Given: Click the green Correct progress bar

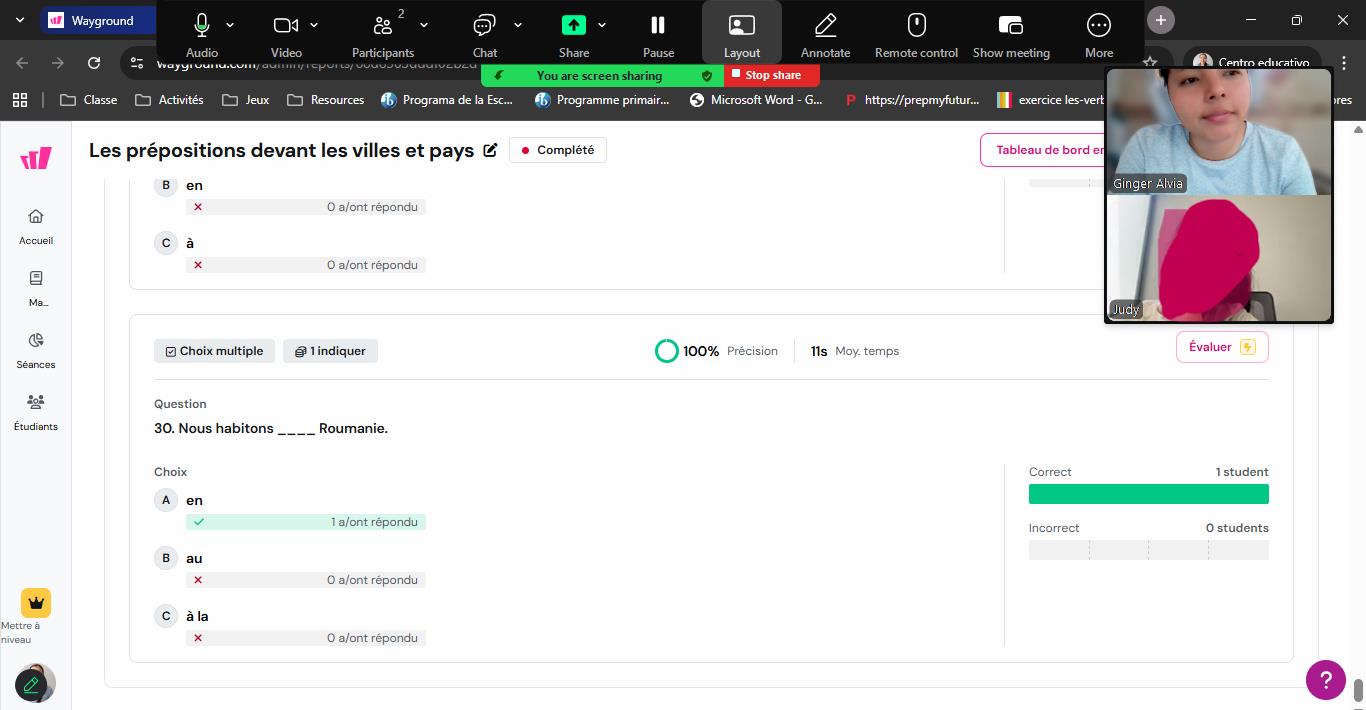Looking at the screenshot, I should click(1148, 494).
